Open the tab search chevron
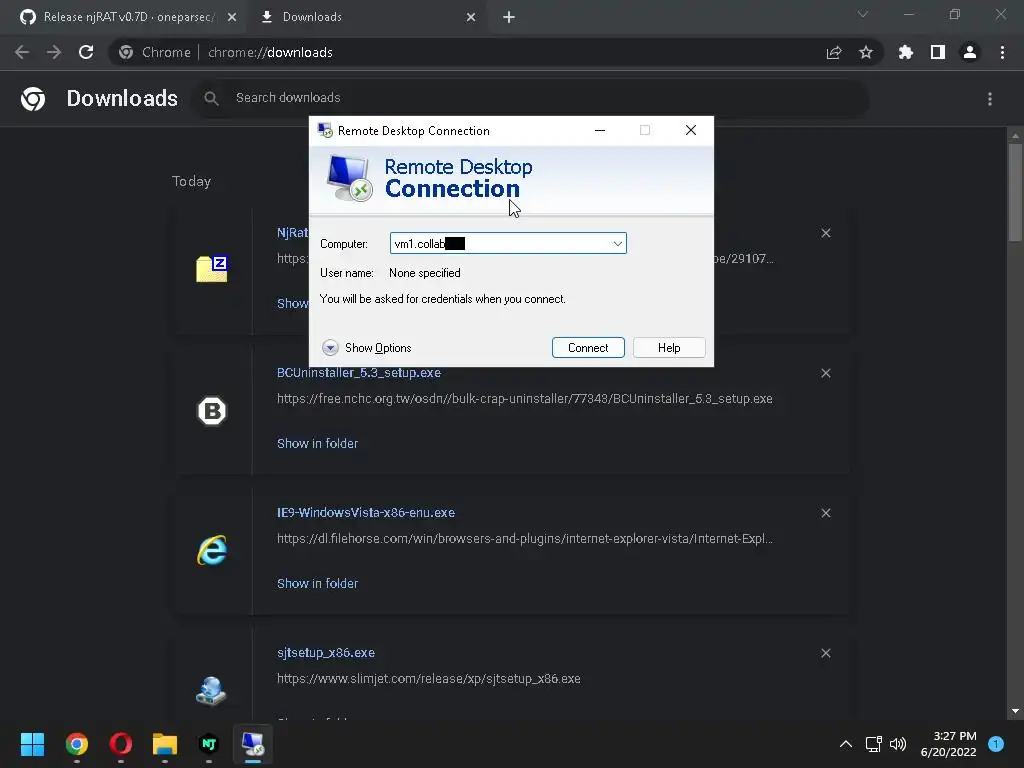This screenshot has height=768, width=1024. pos(863,14)
